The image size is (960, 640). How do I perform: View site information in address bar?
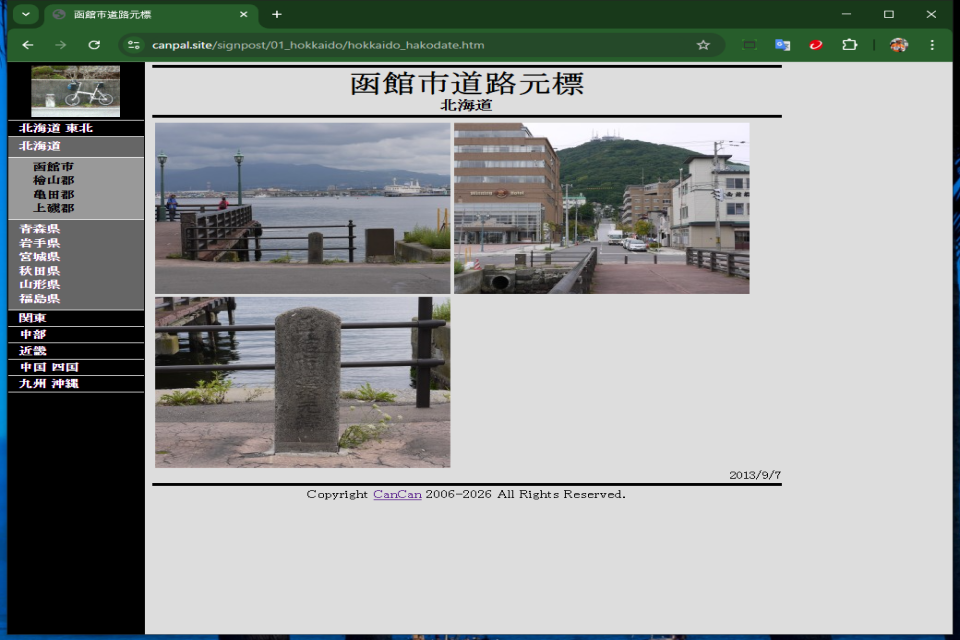[x=134, y=45]
